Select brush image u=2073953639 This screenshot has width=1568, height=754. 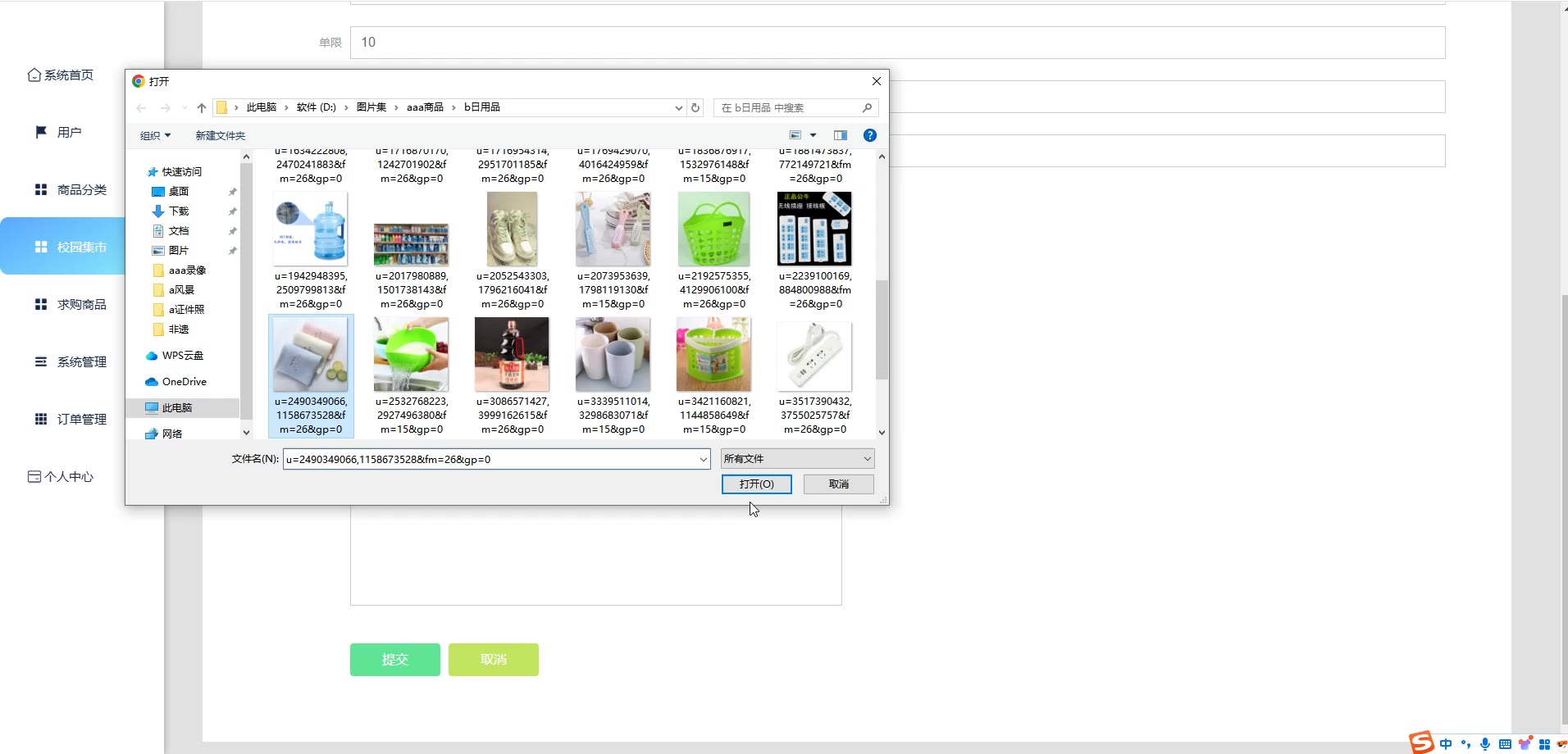click(613, 252)
